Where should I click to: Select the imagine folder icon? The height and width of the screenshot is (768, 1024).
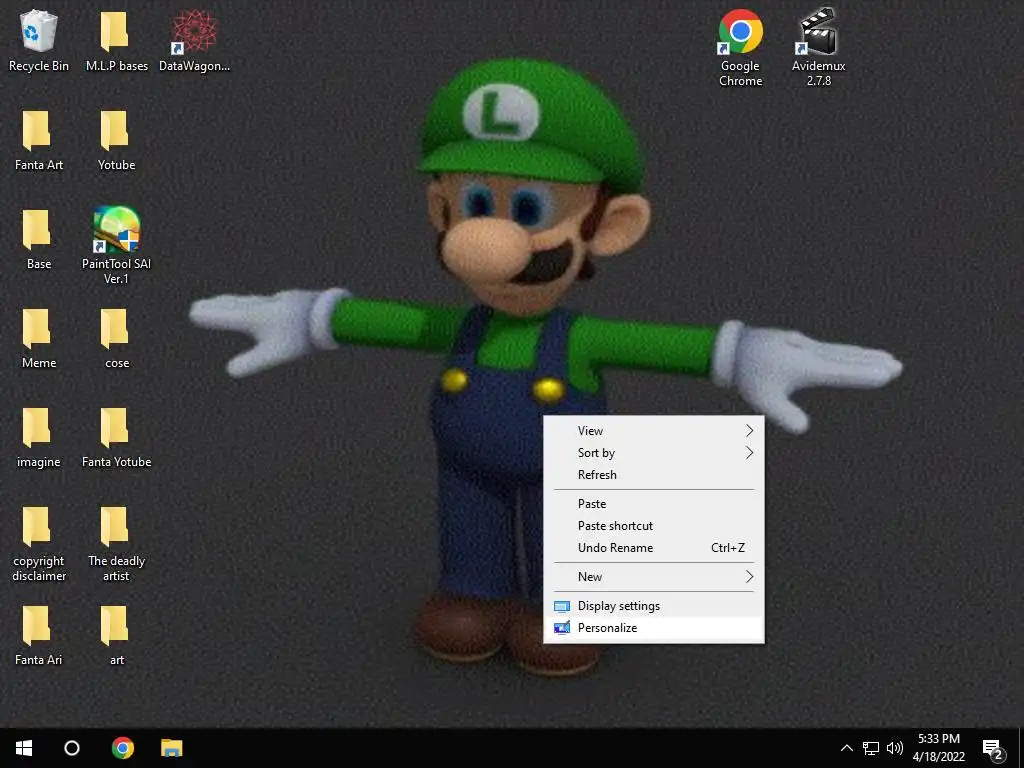tap(39, 438)
